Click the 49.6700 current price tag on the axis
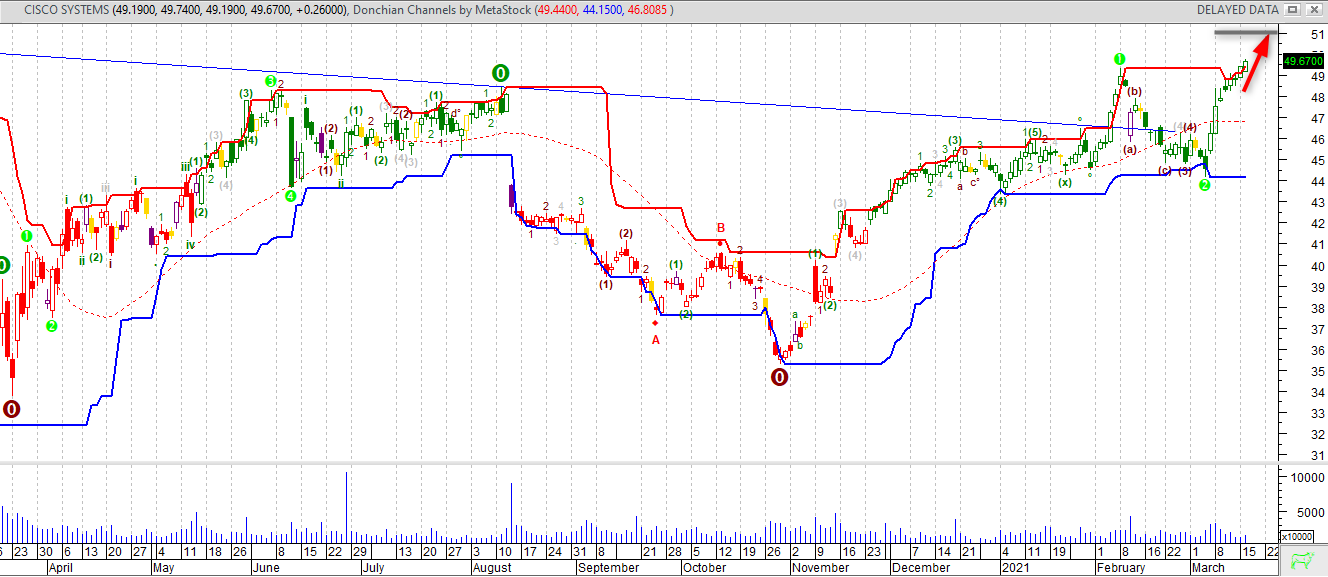Viewport: 1328px width, 577px height. click(1303, 61)
